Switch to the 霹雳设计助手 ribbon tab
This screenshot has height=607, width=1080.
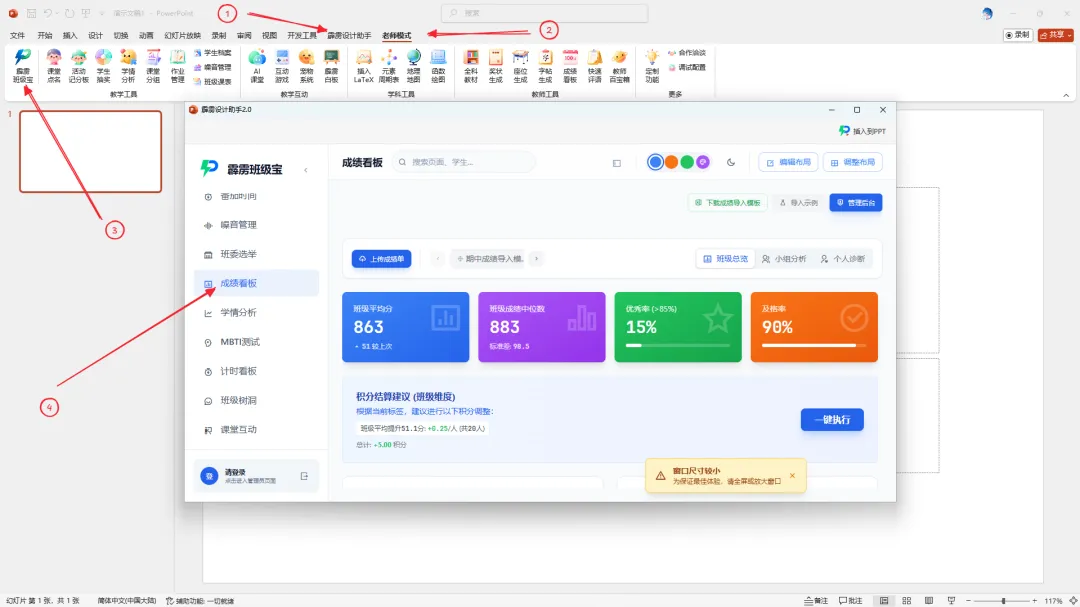point(349,35)
